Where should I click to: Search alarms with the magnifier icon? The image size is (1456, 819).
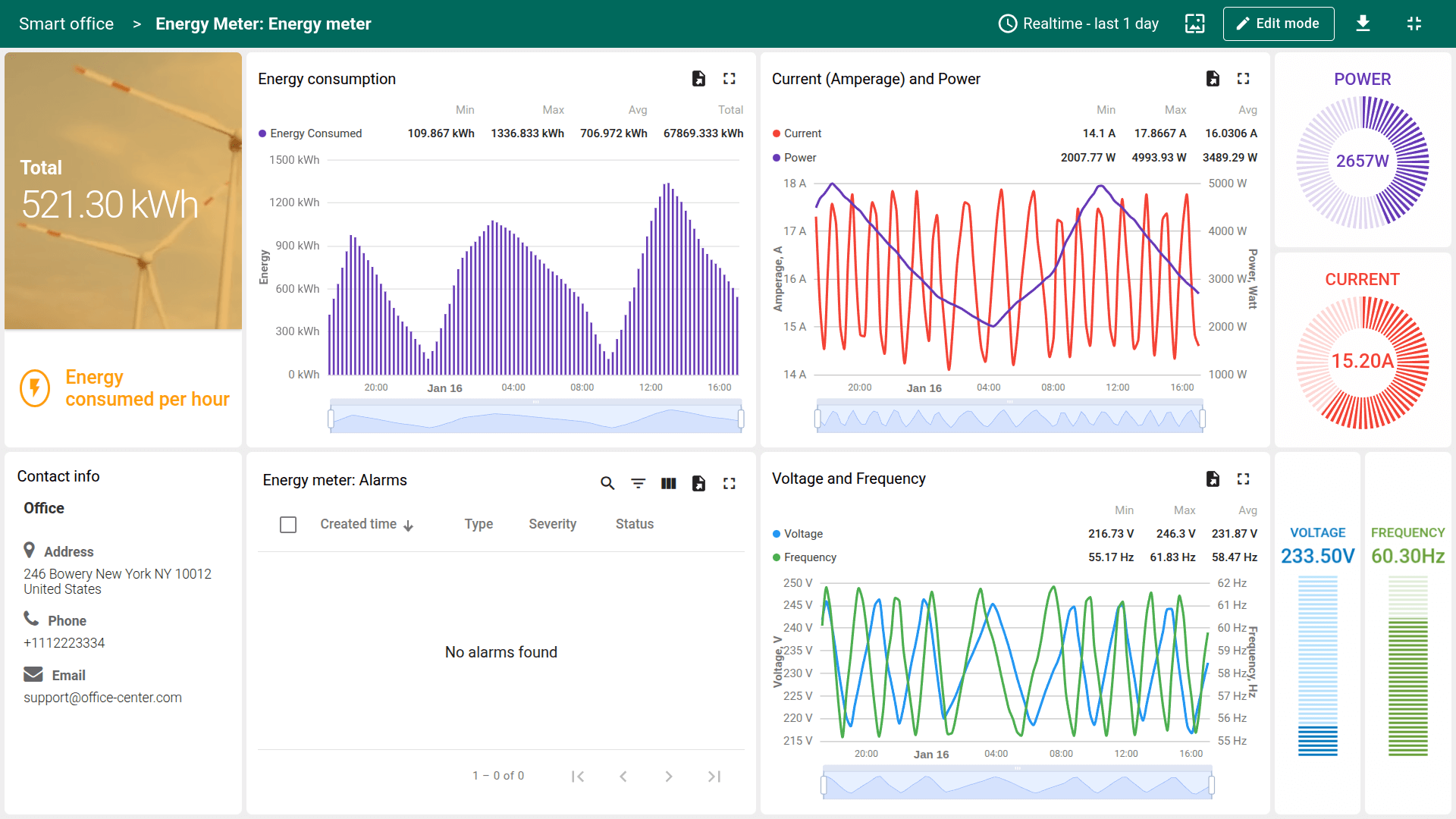[607, 483]
